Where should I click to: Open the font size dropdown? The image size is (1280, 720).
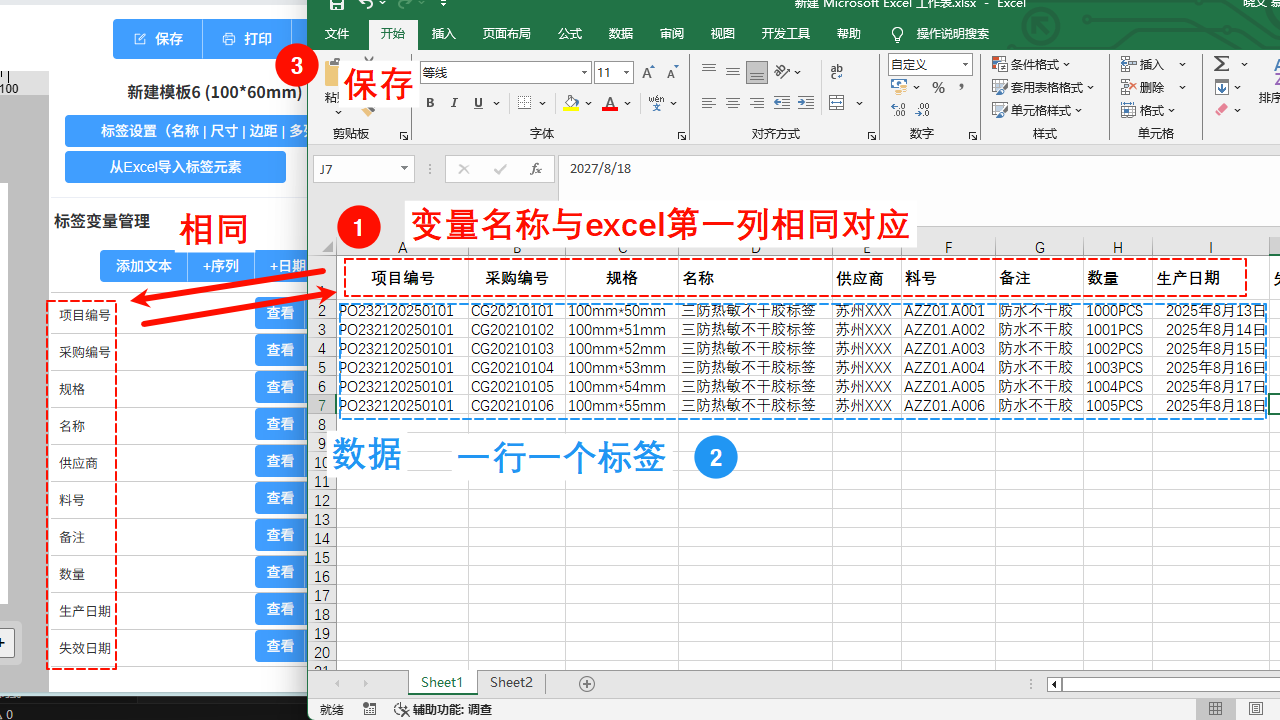tap(627, 73)
